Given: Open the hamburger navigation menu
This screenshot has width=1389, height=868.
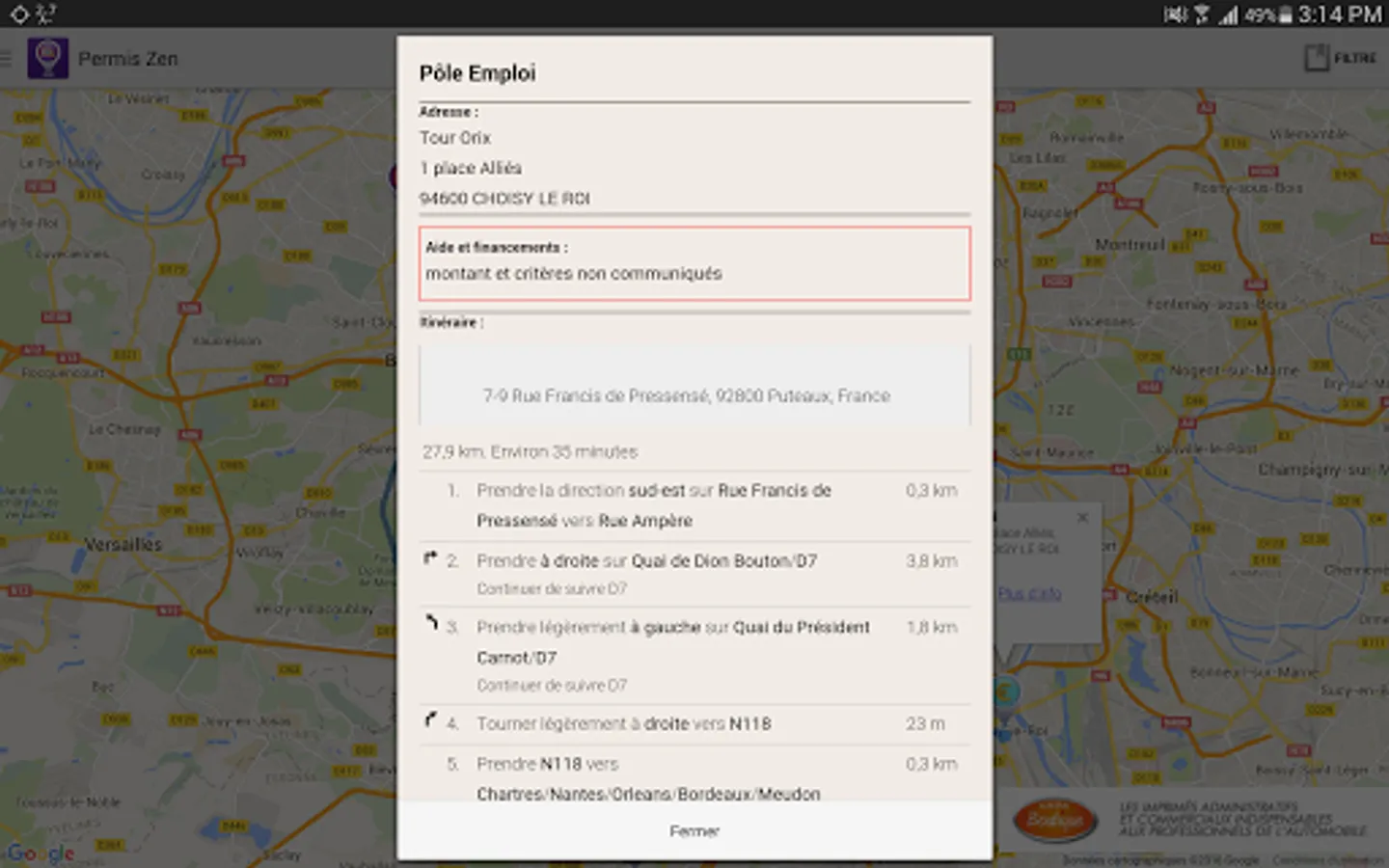Looking at the screenshot, I should tap(6, 59).
